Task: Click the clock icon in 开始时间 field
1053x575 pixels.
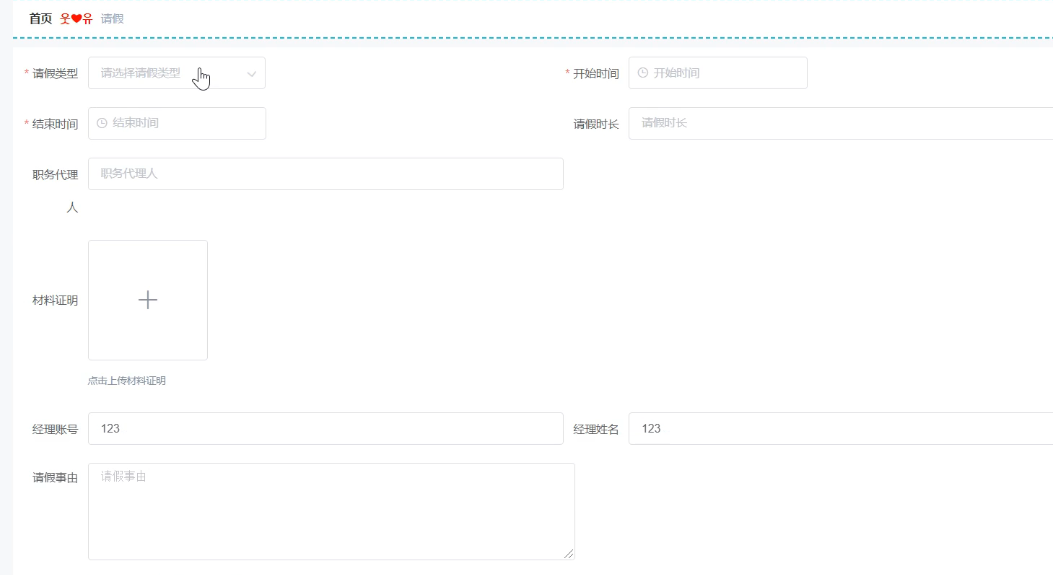Action: click(642, 73)
